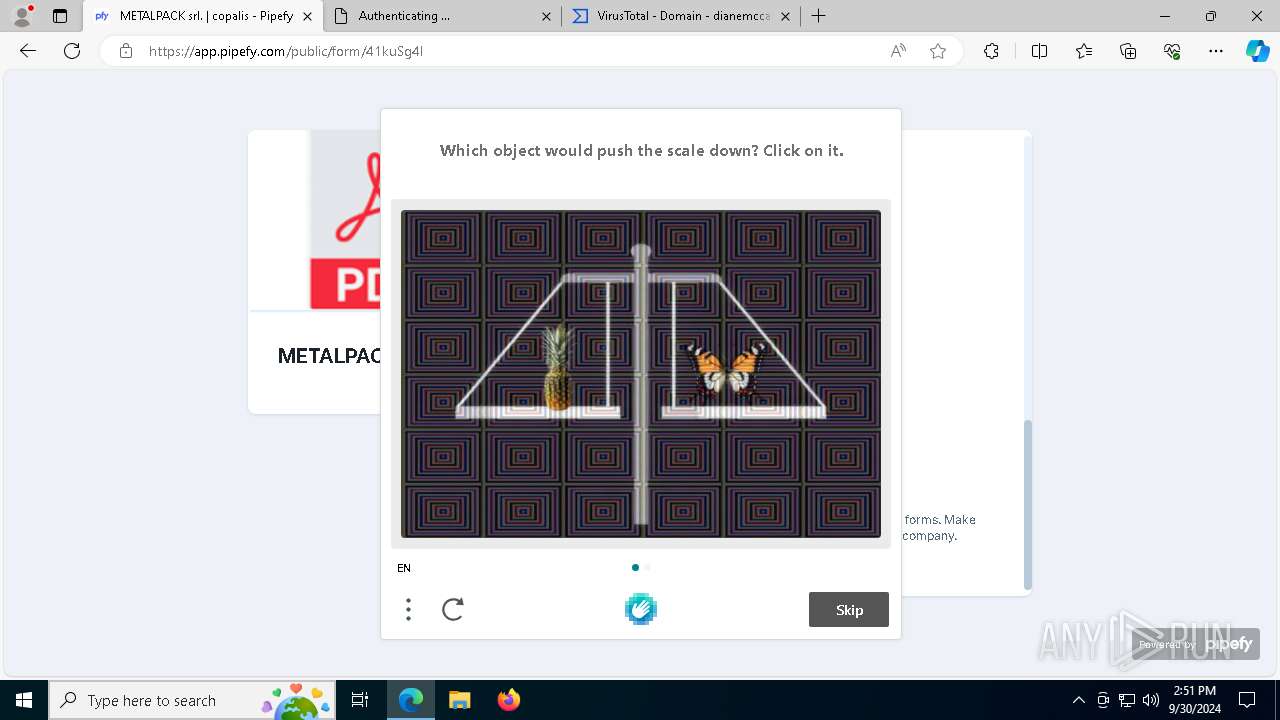This screenshot has width=1280, height=720.
Task: Click the pineapple on the scale
Action: [558, 368]
